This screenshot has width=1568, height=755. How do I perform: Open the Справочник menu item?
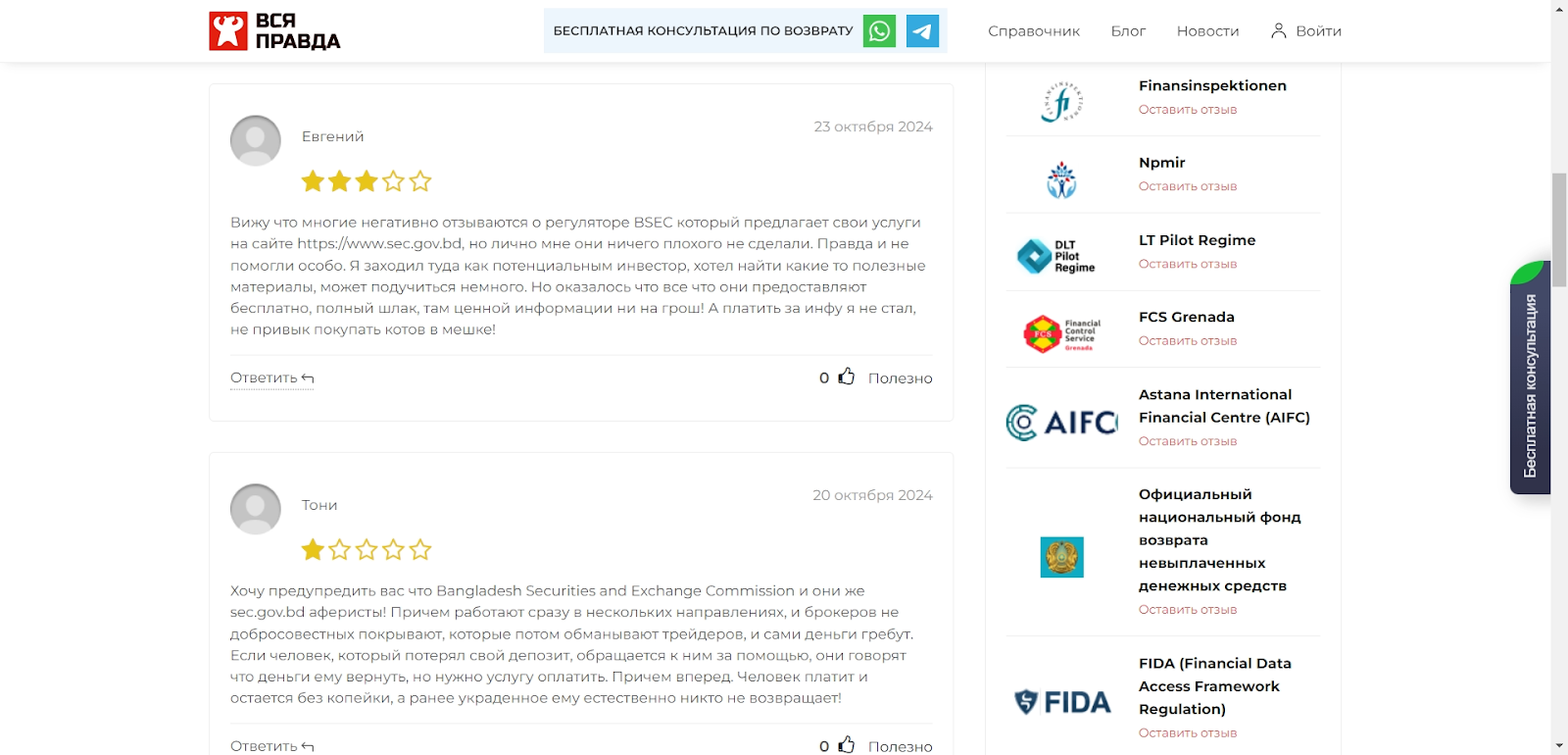1035,30
